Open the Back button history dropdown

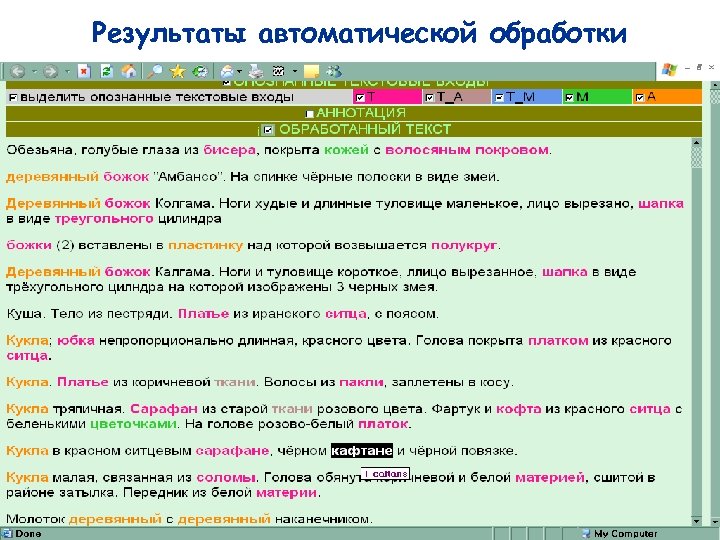(34, 72)
